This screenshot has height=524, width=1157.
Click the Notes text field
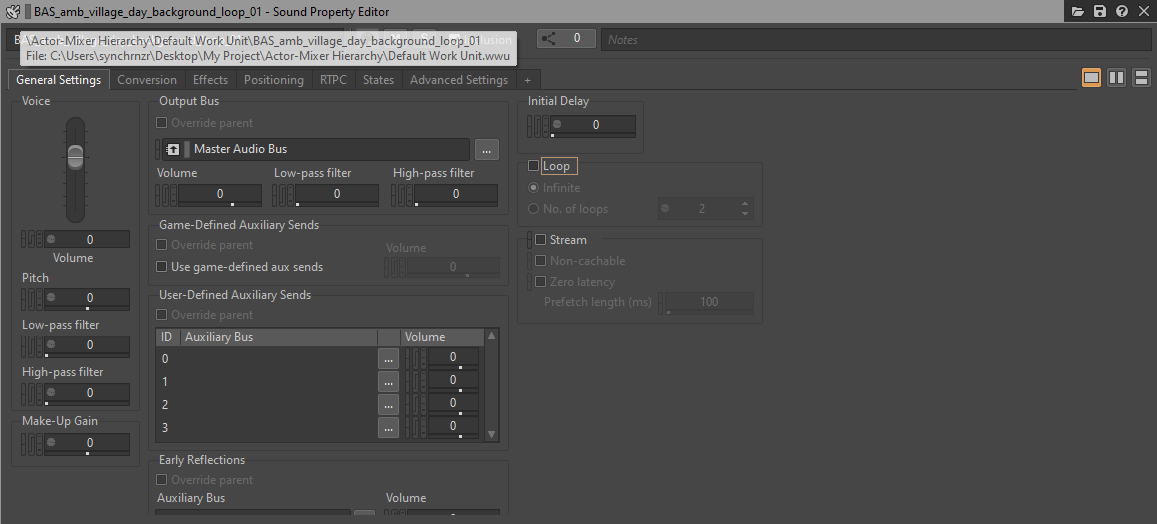pos(877,39)
